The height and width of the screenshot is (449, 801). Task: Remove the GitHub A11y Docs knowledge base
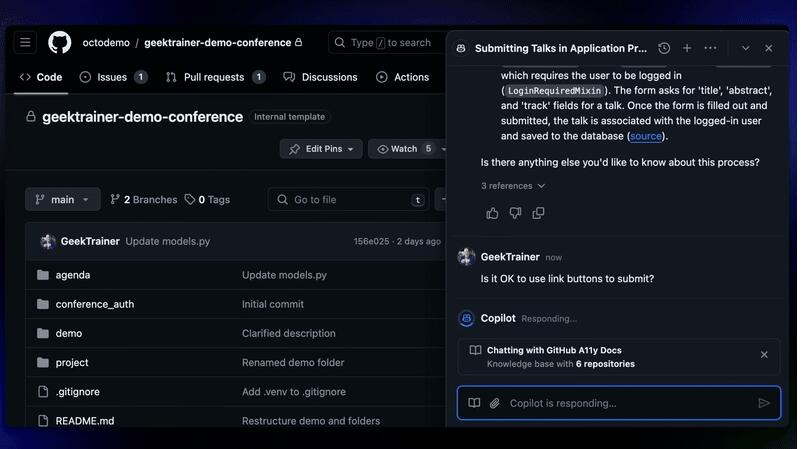coord(764,355)
